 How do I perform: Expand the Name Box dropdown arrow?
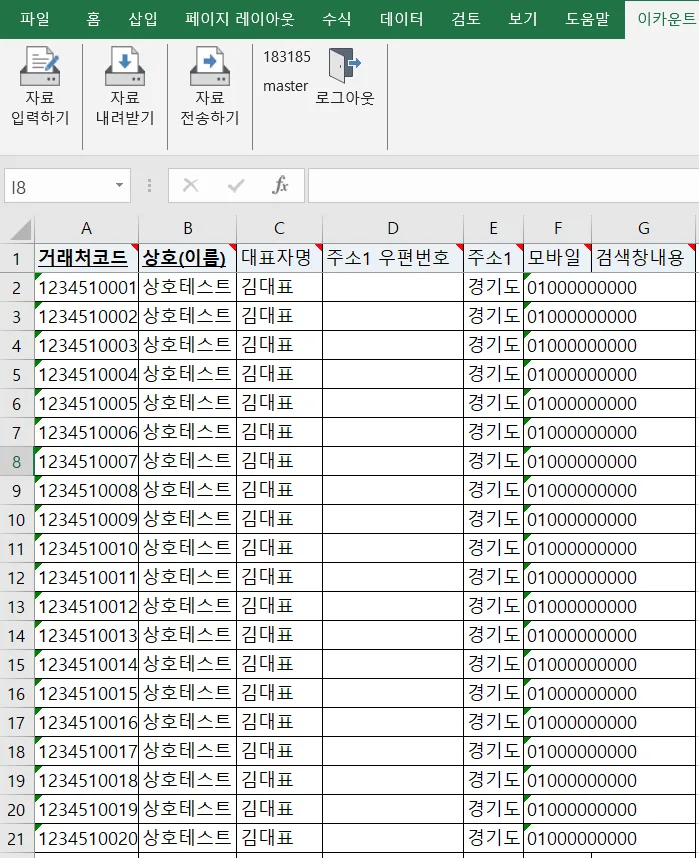click(x=119, y=185)
